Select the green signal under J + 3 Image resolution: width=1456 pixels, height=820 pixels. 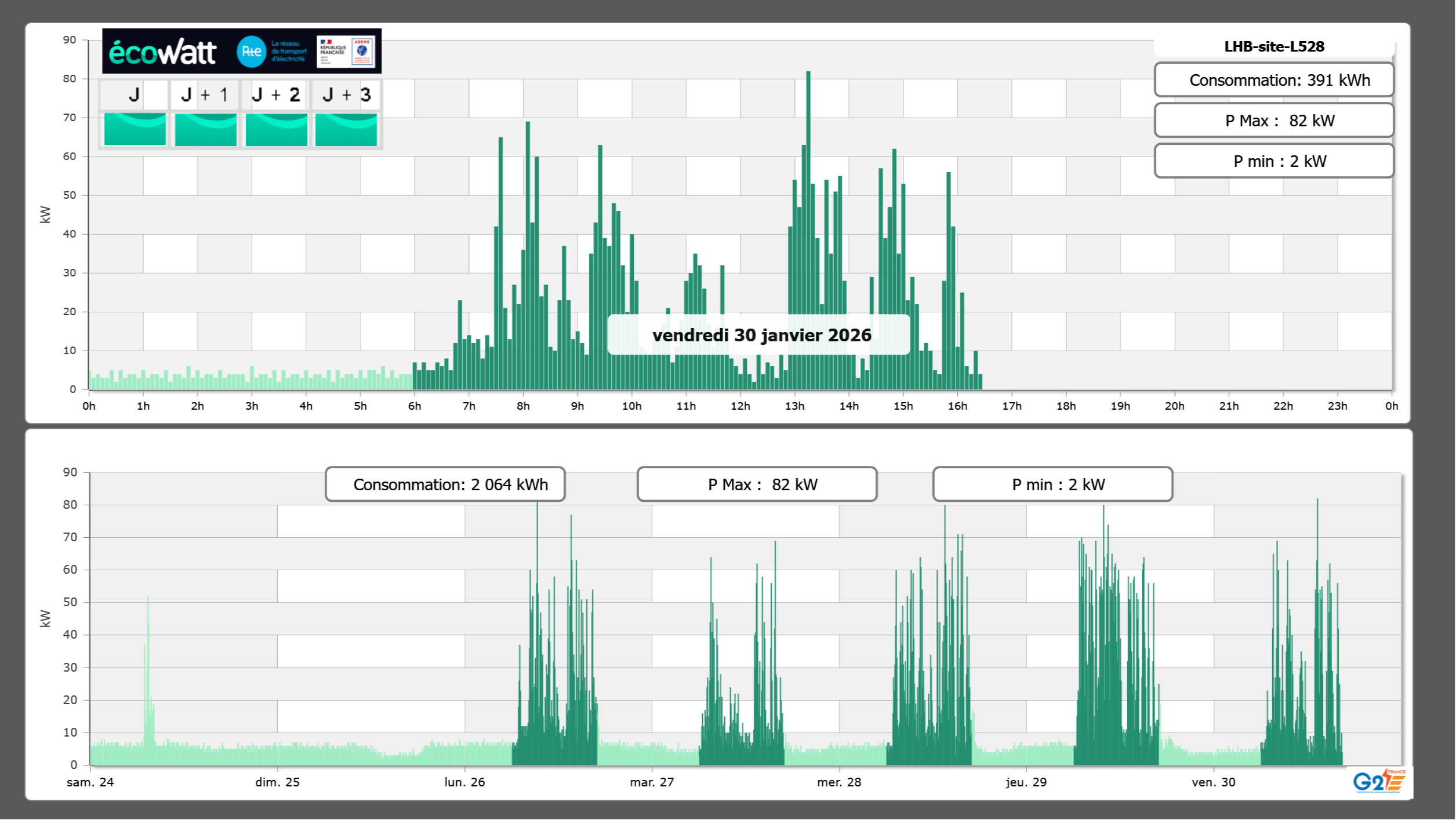coord(346,129)
